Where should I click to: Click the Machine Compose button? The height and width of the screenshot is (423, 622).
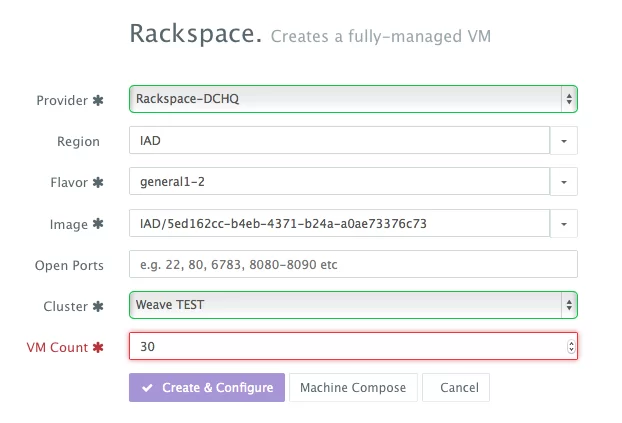coord(353,387)
